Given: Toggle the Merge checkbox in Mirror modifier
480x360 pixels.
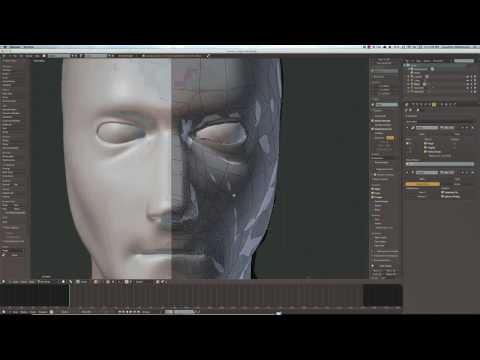Looking at the screenshot, I should coord(426,143).
